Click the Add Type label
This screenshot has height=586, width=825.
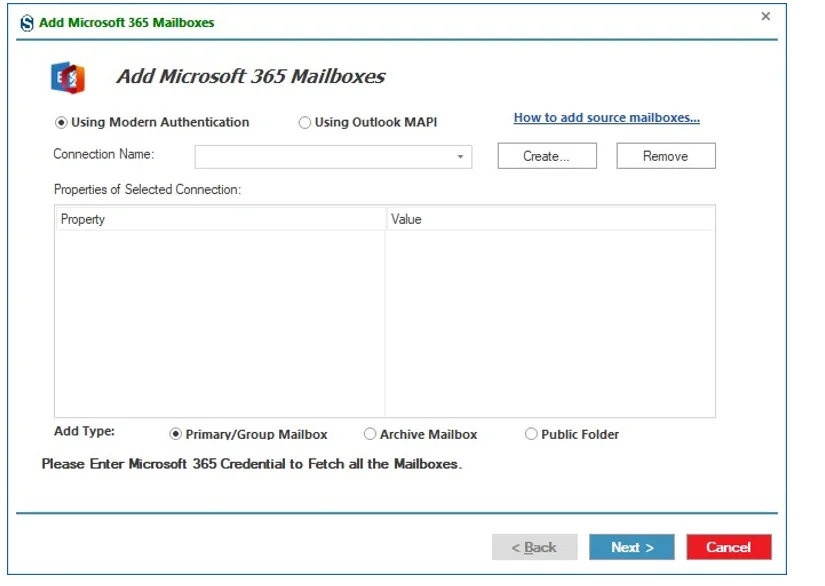point(84,431)
